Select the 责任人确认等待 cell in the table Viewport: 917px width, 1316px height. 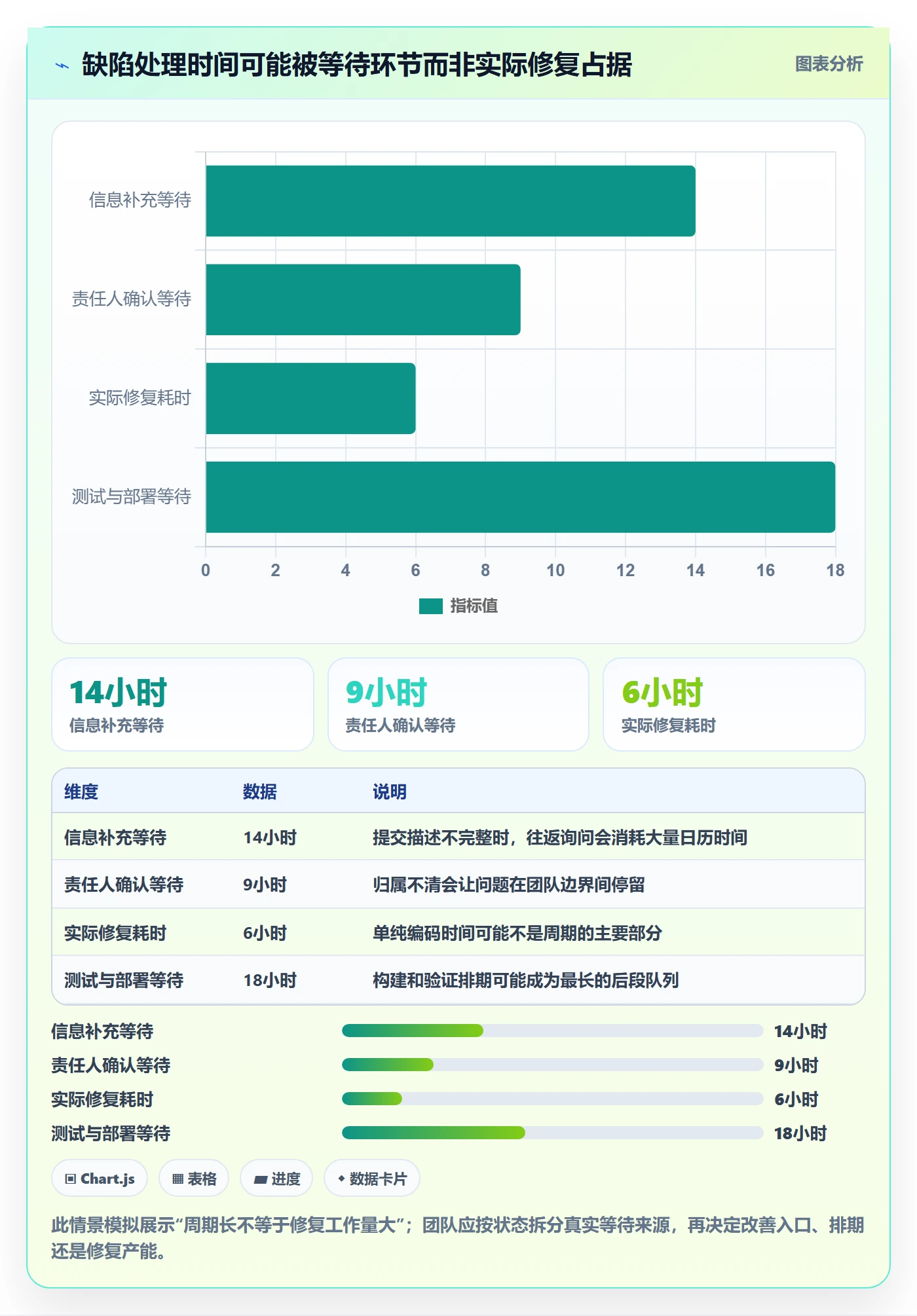click(x=124, y=885)
